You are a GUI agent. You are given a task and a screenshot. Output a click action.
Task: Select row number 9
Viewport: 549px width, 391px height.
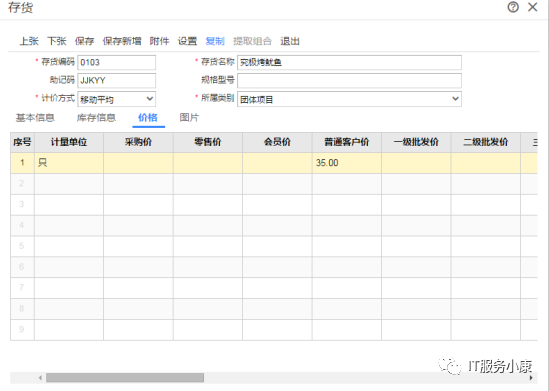click(22, 329)
